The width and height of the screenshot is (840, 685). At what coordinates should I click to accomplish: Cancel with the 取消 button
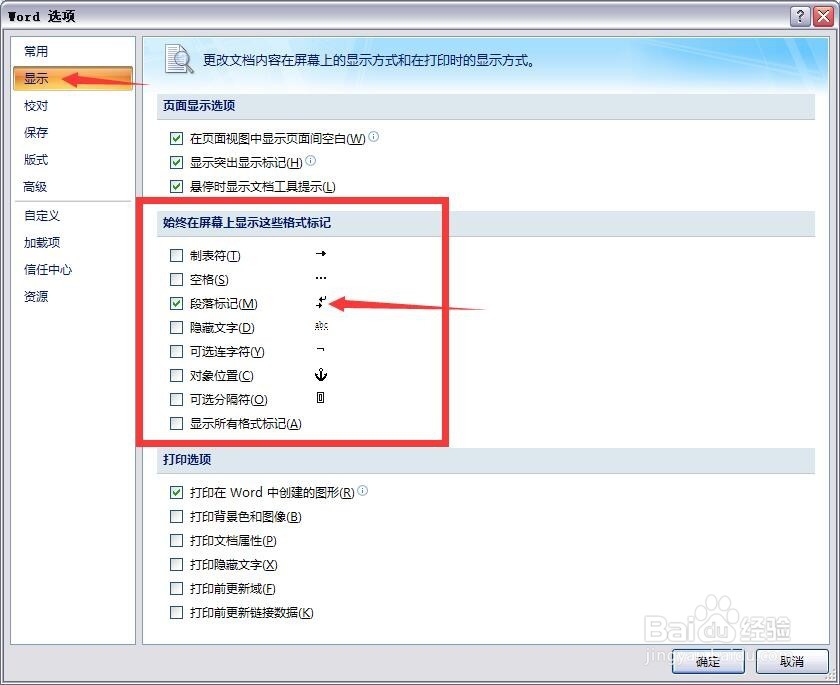(x=792, y=661)
